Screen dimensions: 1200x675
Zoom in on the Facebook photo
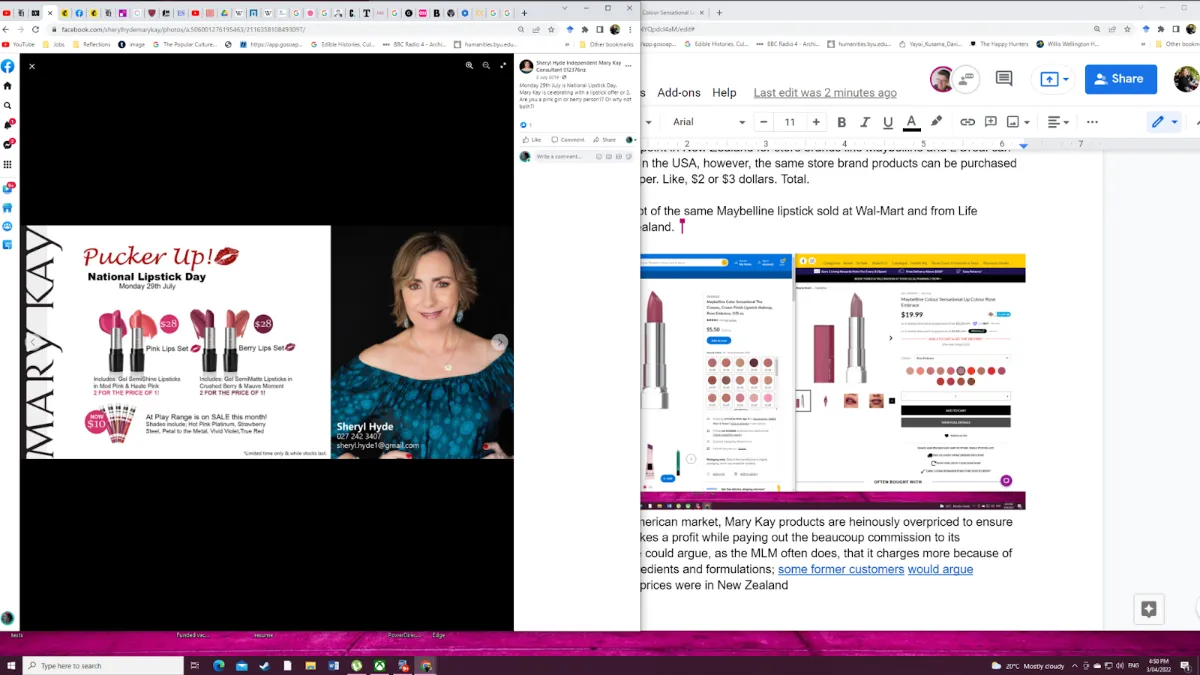pos(469,65)
